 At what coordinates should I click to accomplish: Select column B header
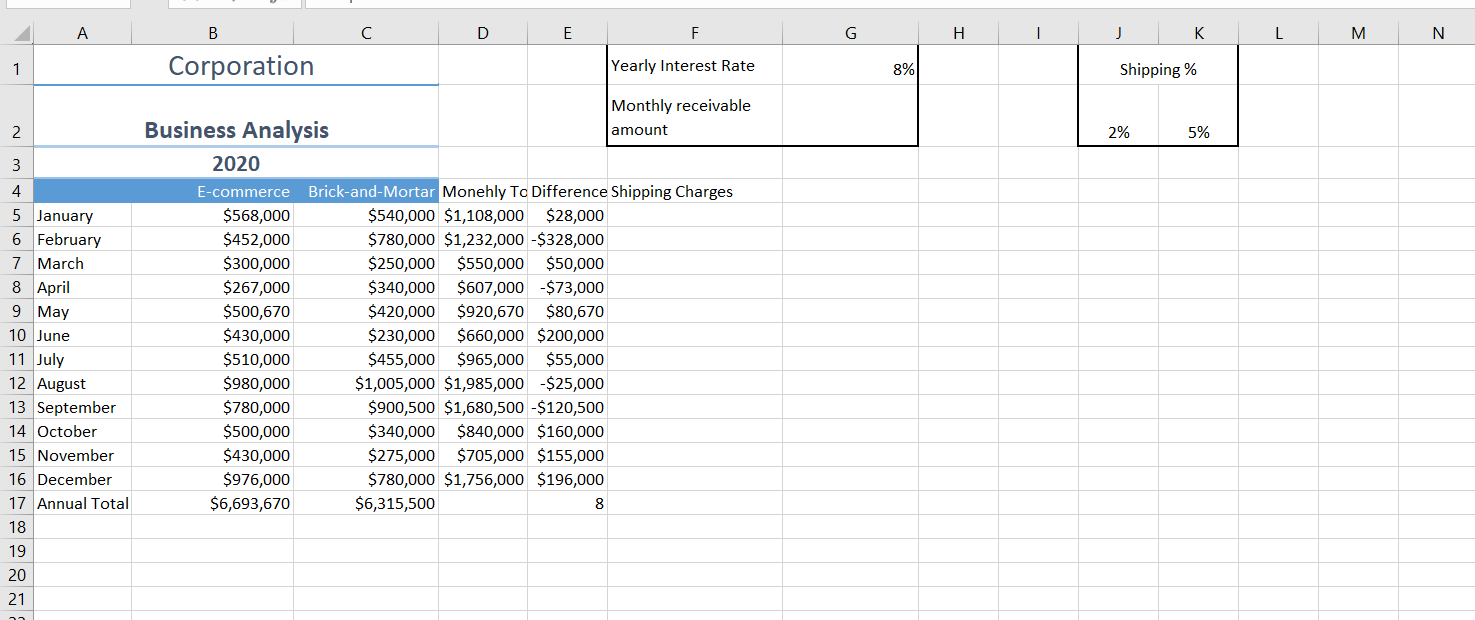[213, 33]
